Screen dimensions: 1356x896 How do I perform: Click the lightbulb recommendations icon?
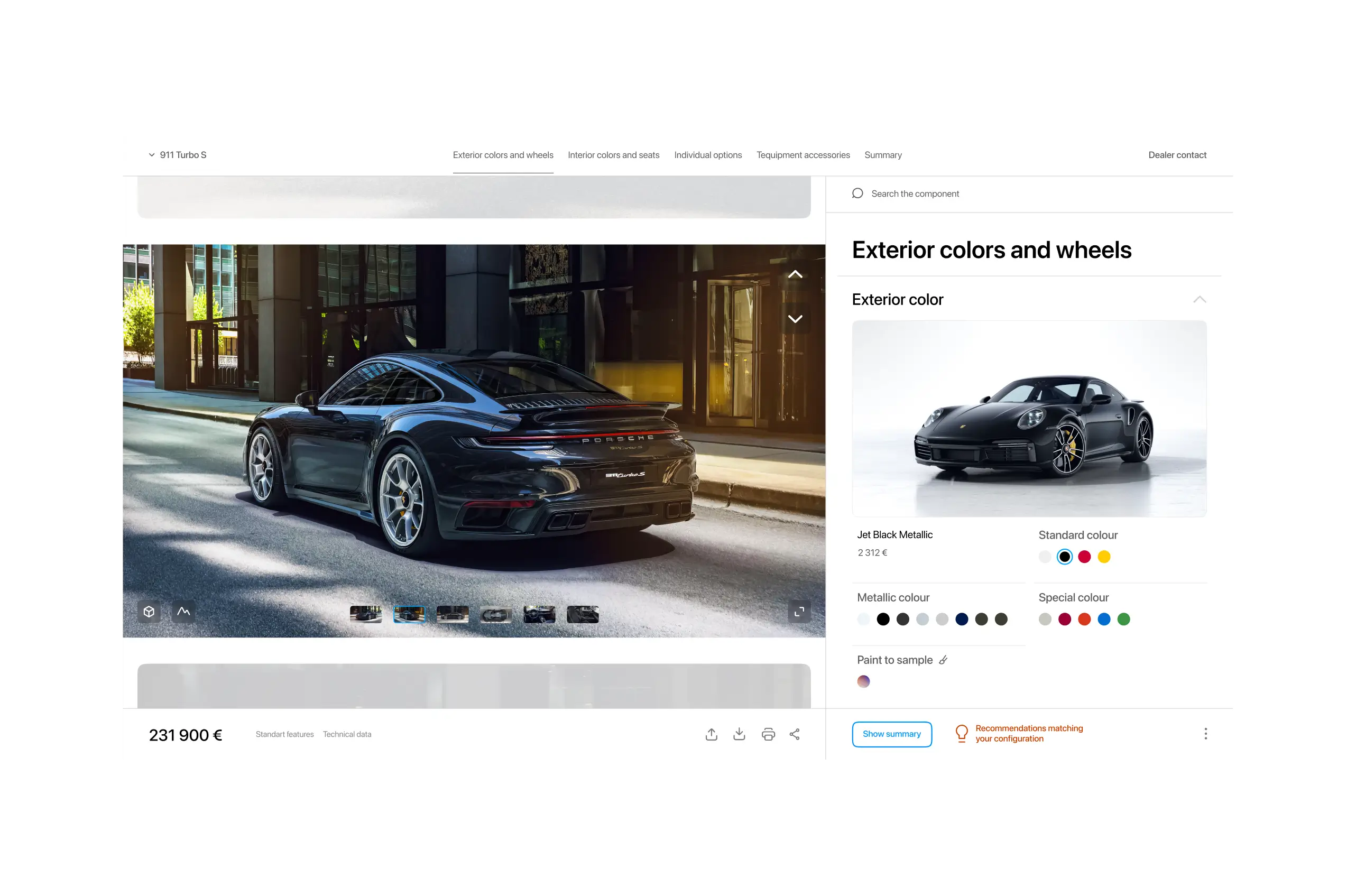[x=962, y=734]
